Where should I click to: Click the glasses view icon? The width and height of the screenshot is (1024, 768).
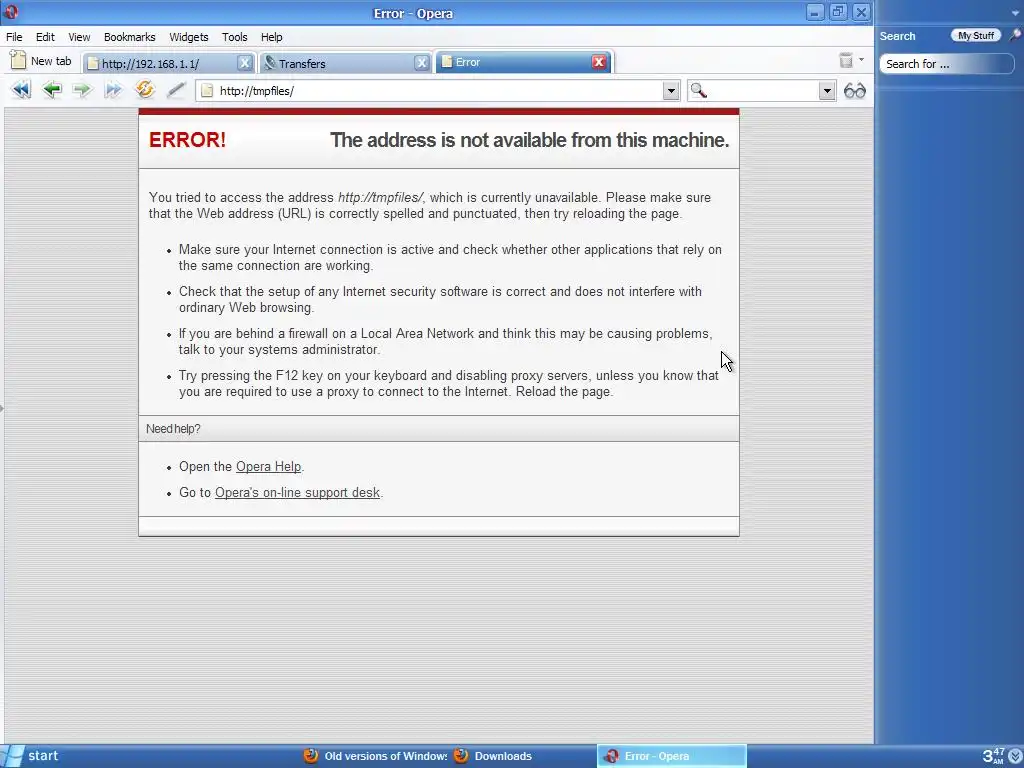pyautogui.click(x=854, y=90)
